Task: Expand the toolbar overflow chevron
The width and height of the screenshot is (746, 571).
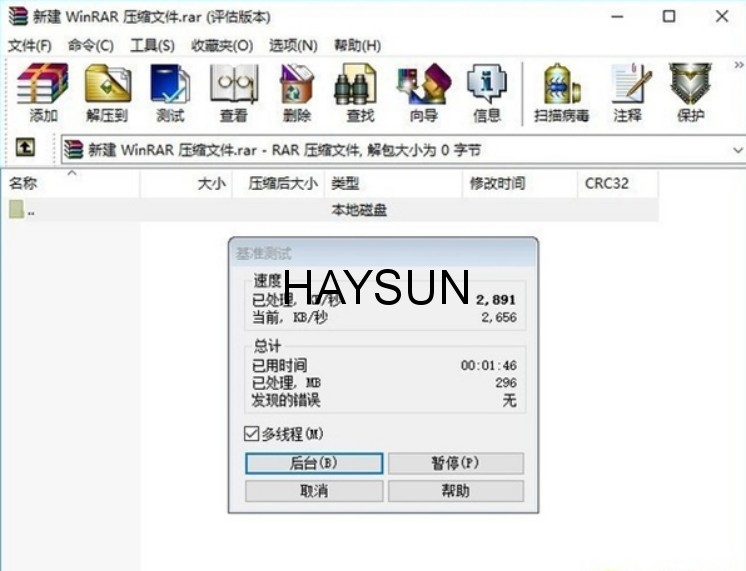Action: pyautogui.click(x=738, y=65)
